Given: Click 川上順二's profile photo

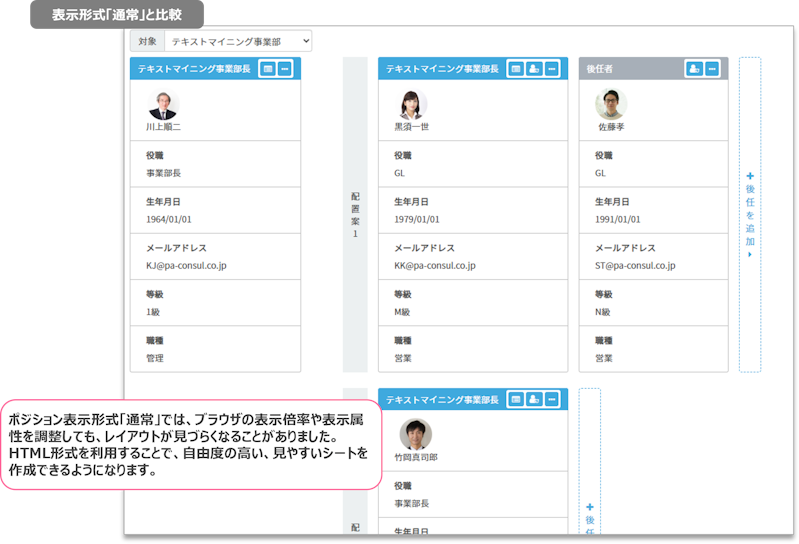Looking at the screenshot, I should pos(162,105).
